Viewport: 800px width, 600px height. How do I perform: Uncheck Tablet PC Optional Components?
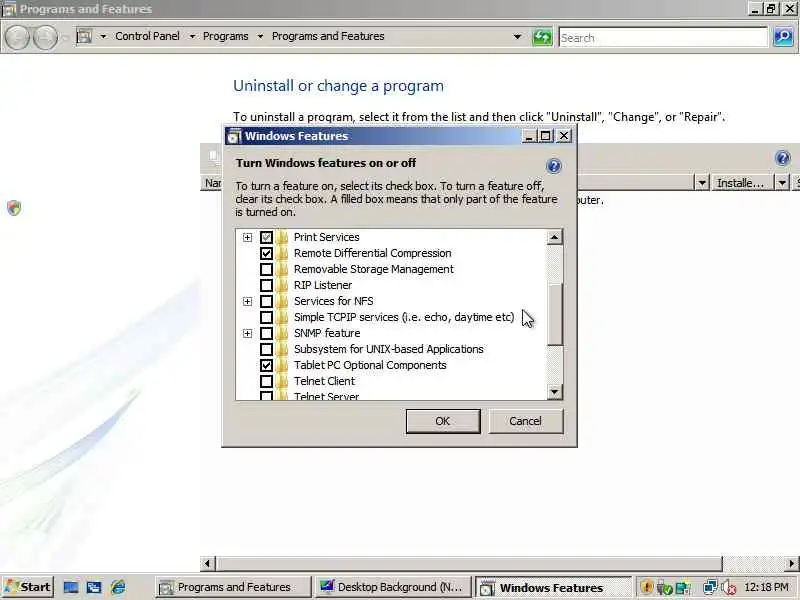click(x=266, y=365)
